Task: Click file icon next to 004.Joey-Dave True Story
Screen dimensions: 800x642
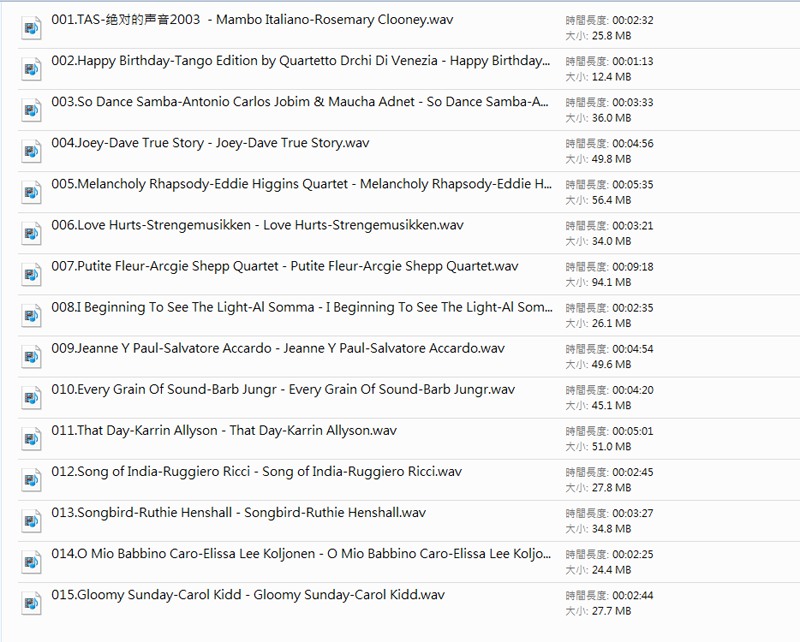Action: [x=31, y=151]
